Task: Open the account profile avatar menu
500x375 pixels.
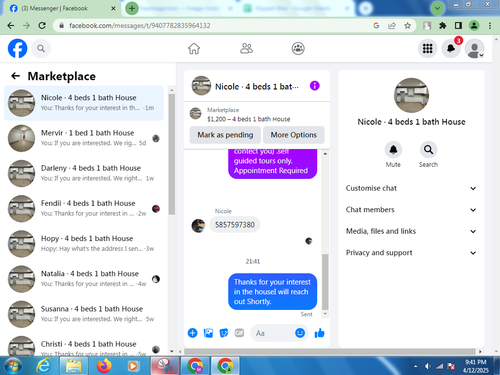Action: click(474, 49)
